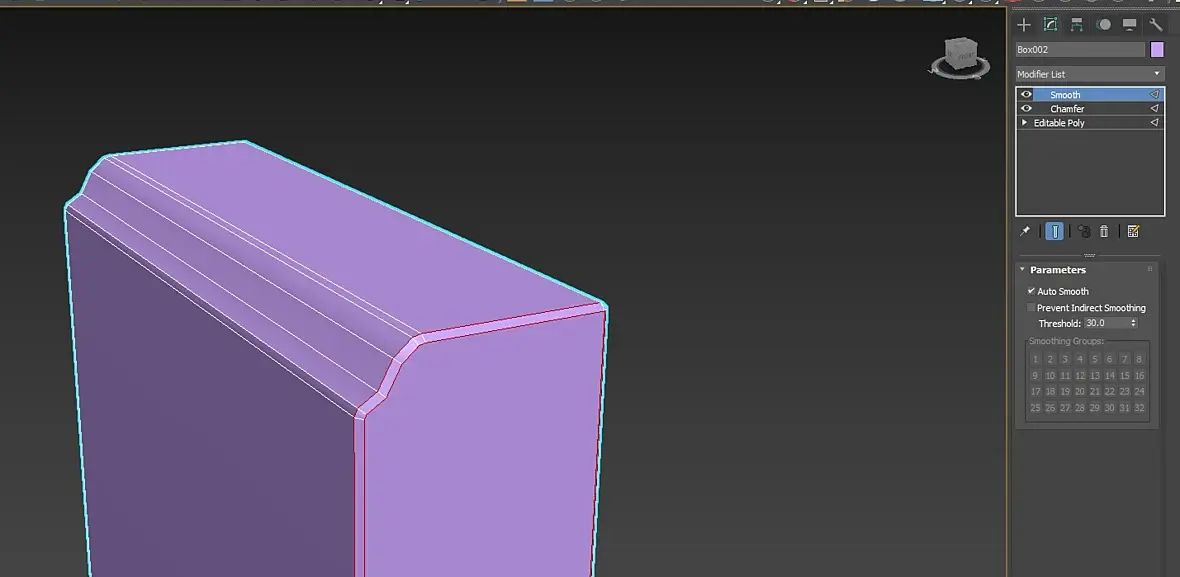Switch to the Modify command panel
Viewport: 1180px width, 577px height.
click(1051, 25)
